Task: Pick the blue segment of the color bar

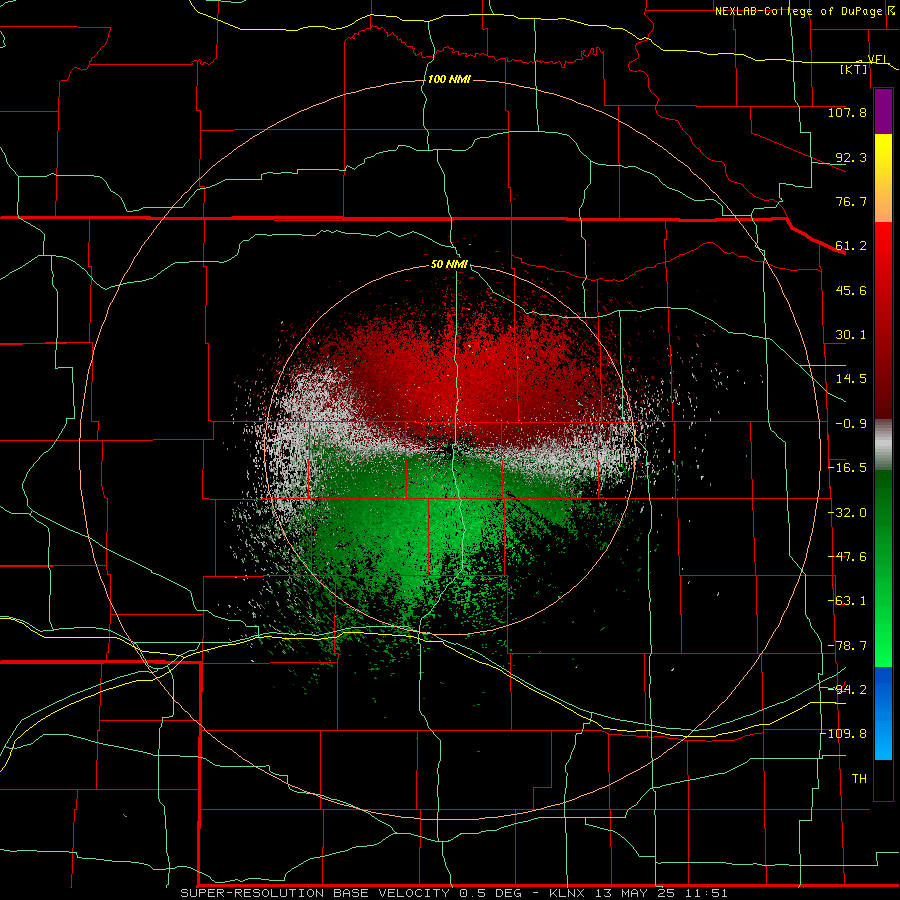Action: 883,713
